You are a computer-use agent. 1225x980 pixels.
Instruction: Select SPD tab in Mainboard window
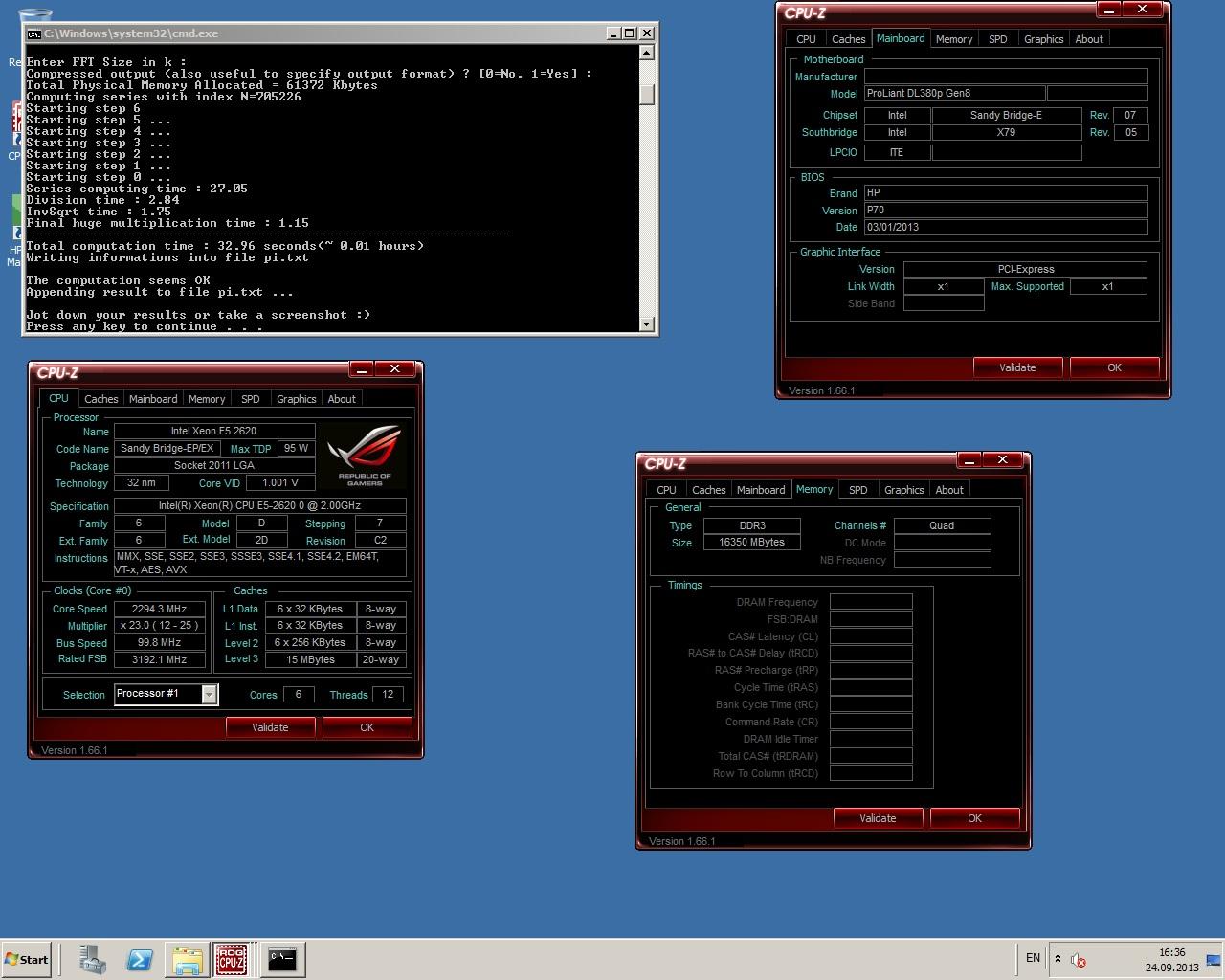998,39
